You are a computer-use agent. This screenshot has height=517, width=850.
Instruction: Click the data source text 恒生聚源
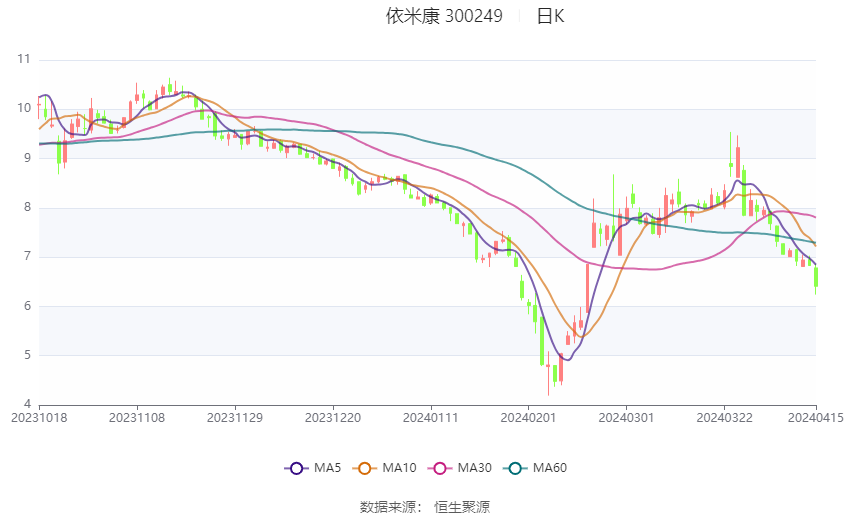click(462, 507)
